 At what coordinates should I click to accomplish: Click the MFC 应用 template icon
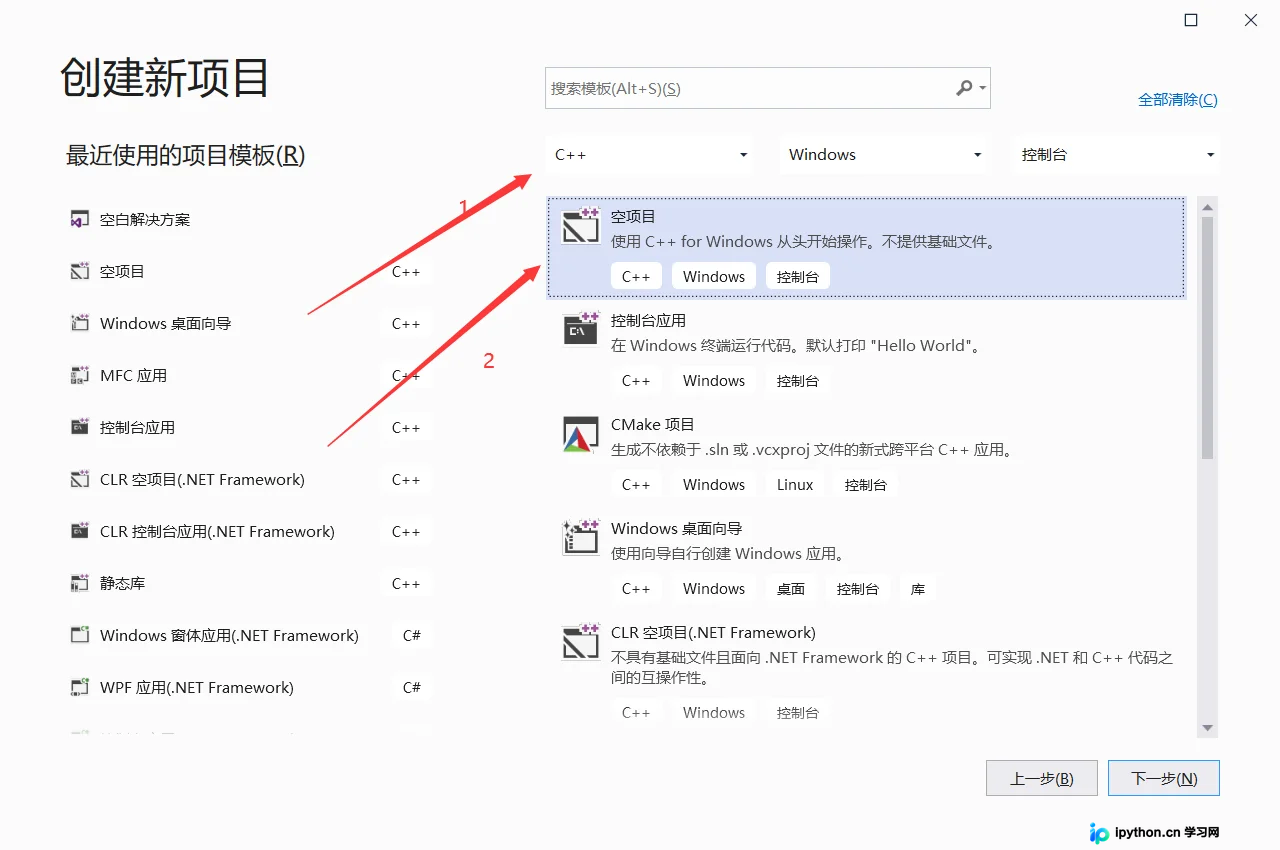point(80,375)
